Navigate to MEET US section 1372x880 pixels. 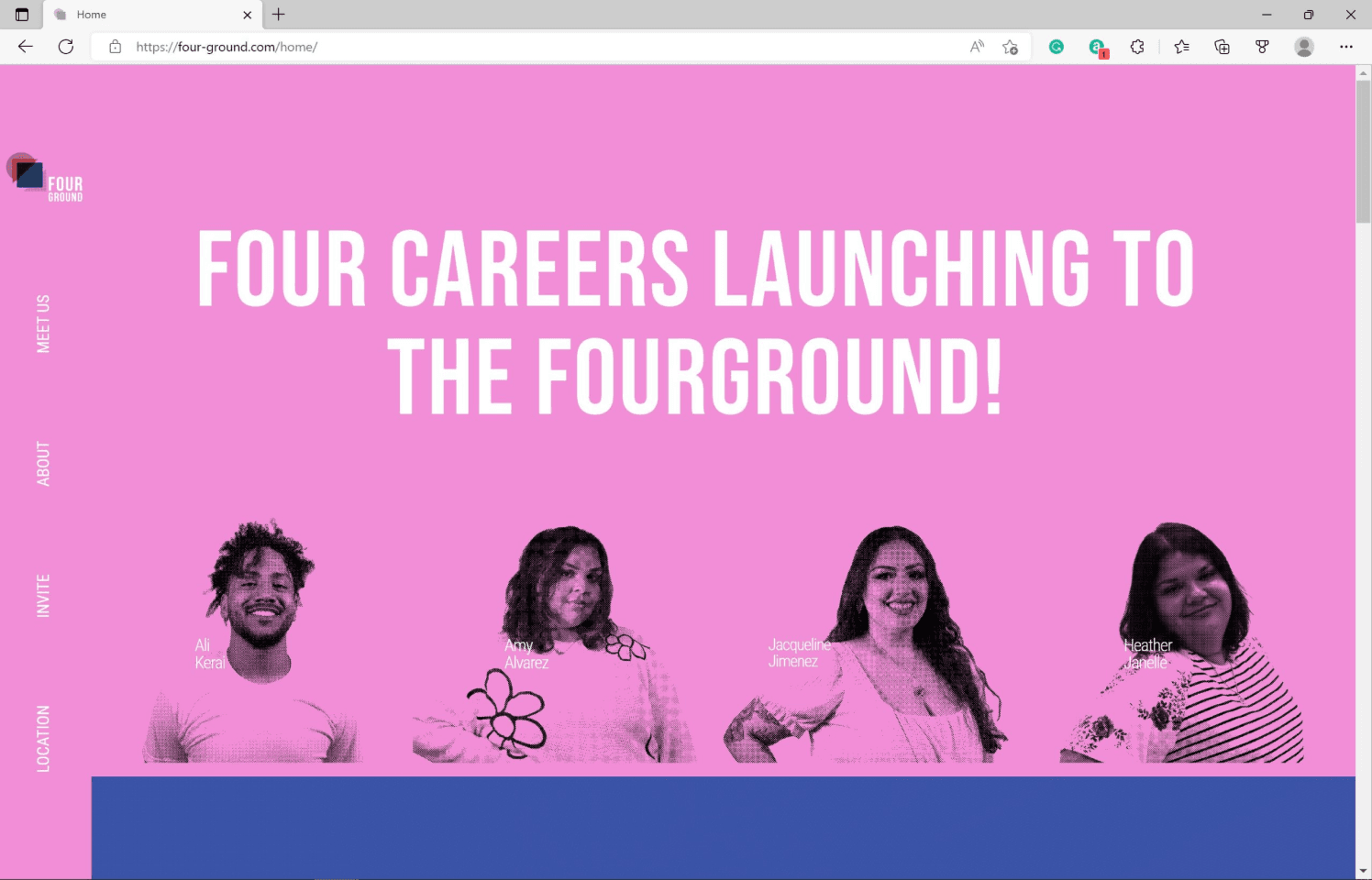43,324
